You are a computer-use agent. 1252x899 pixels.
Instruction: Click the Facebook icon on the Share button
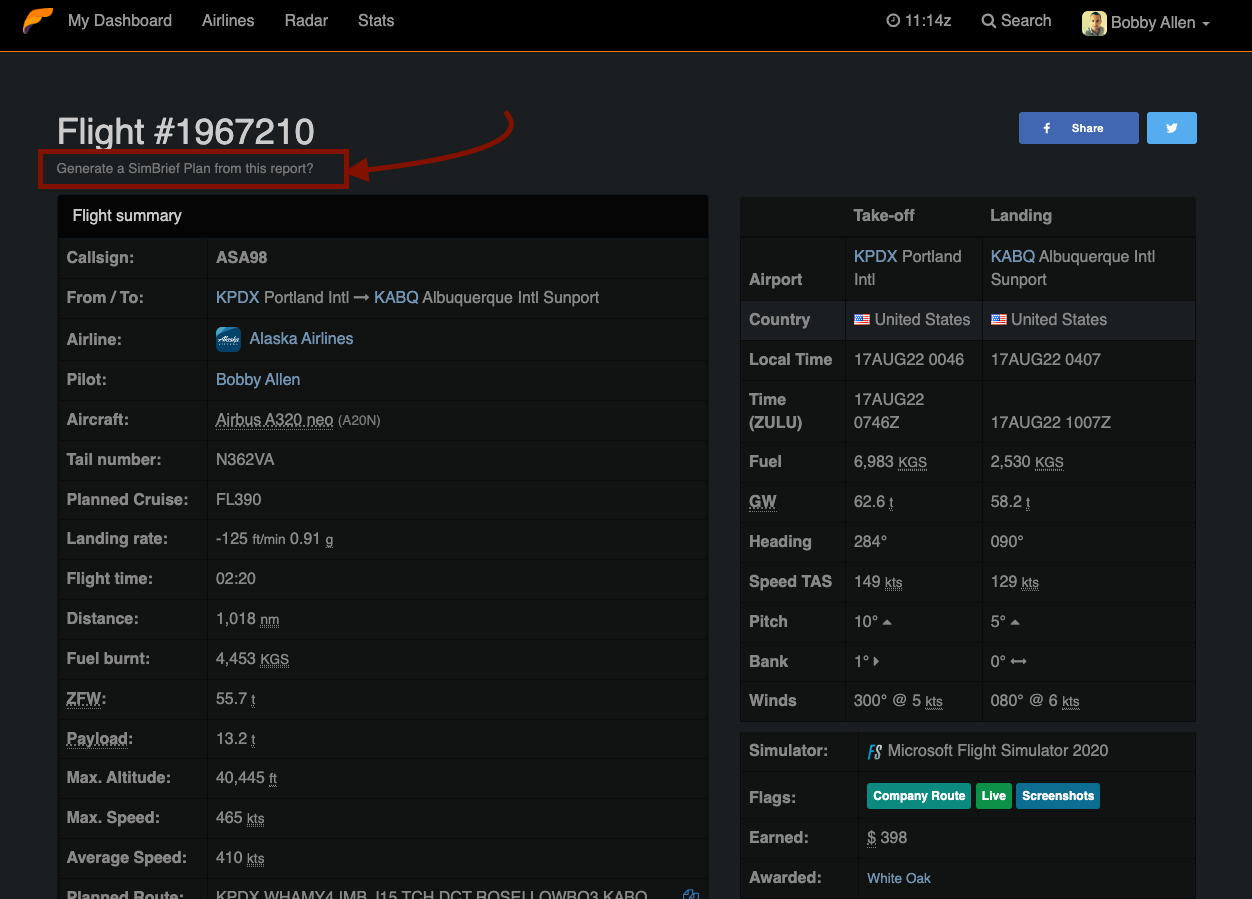(x=1046, y=128)
